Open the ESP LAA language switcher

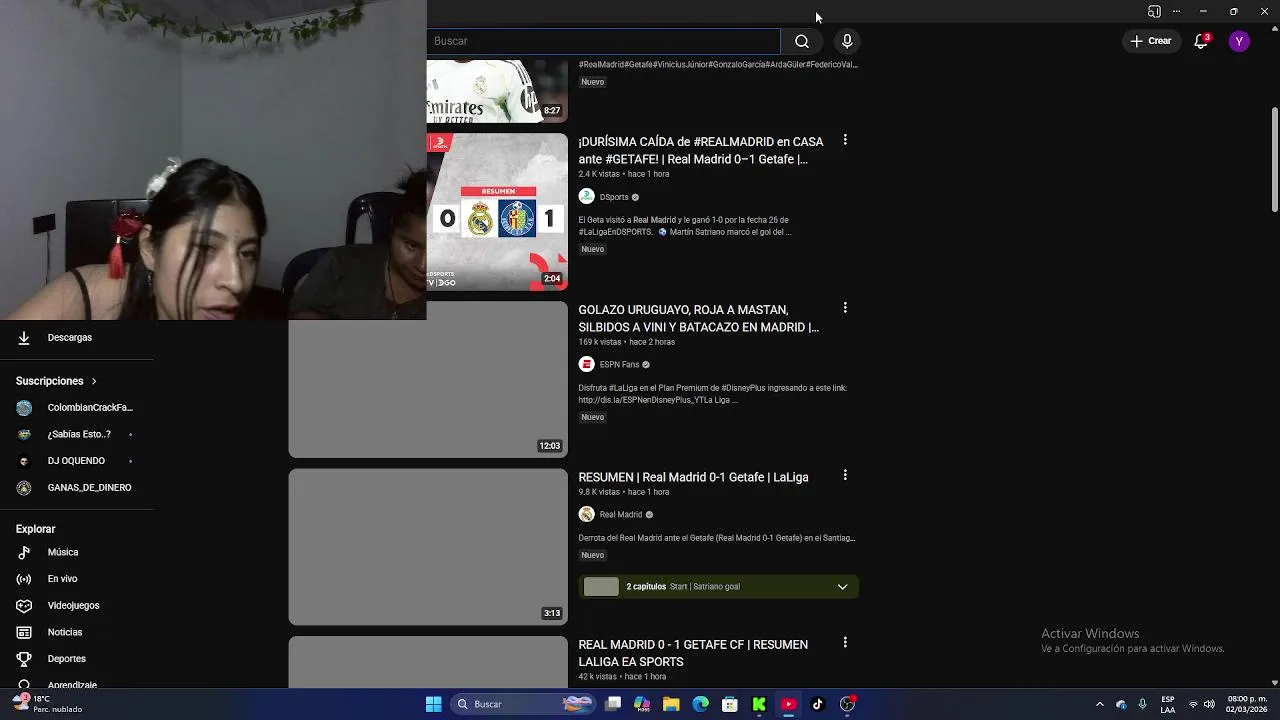(x=1168, y=704)
